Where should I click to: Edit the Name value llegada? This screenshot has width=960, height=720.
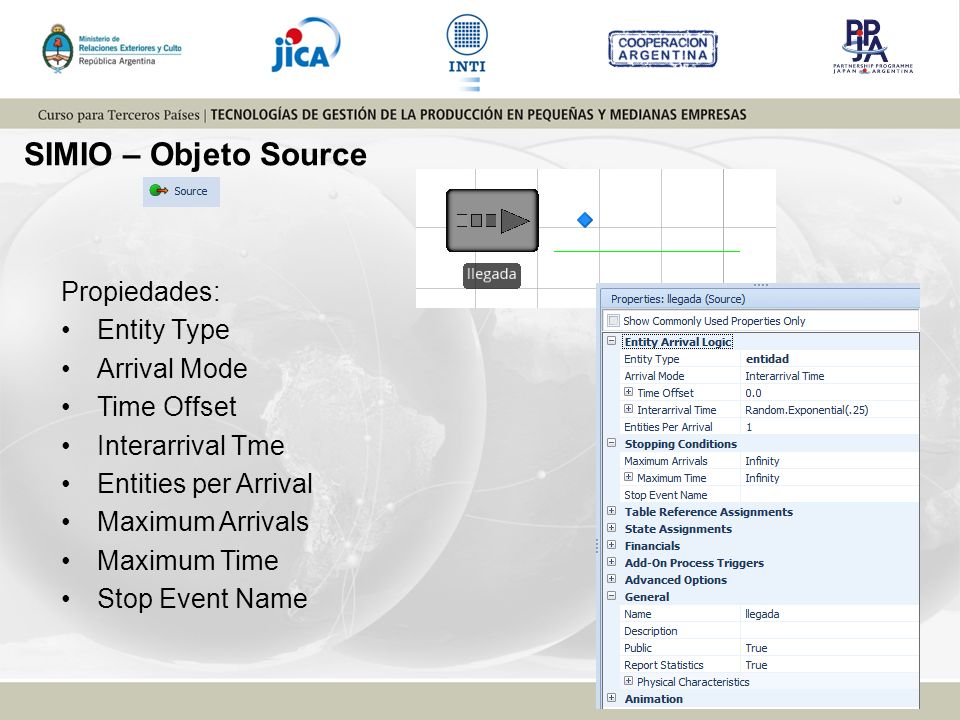click(830, 614)
